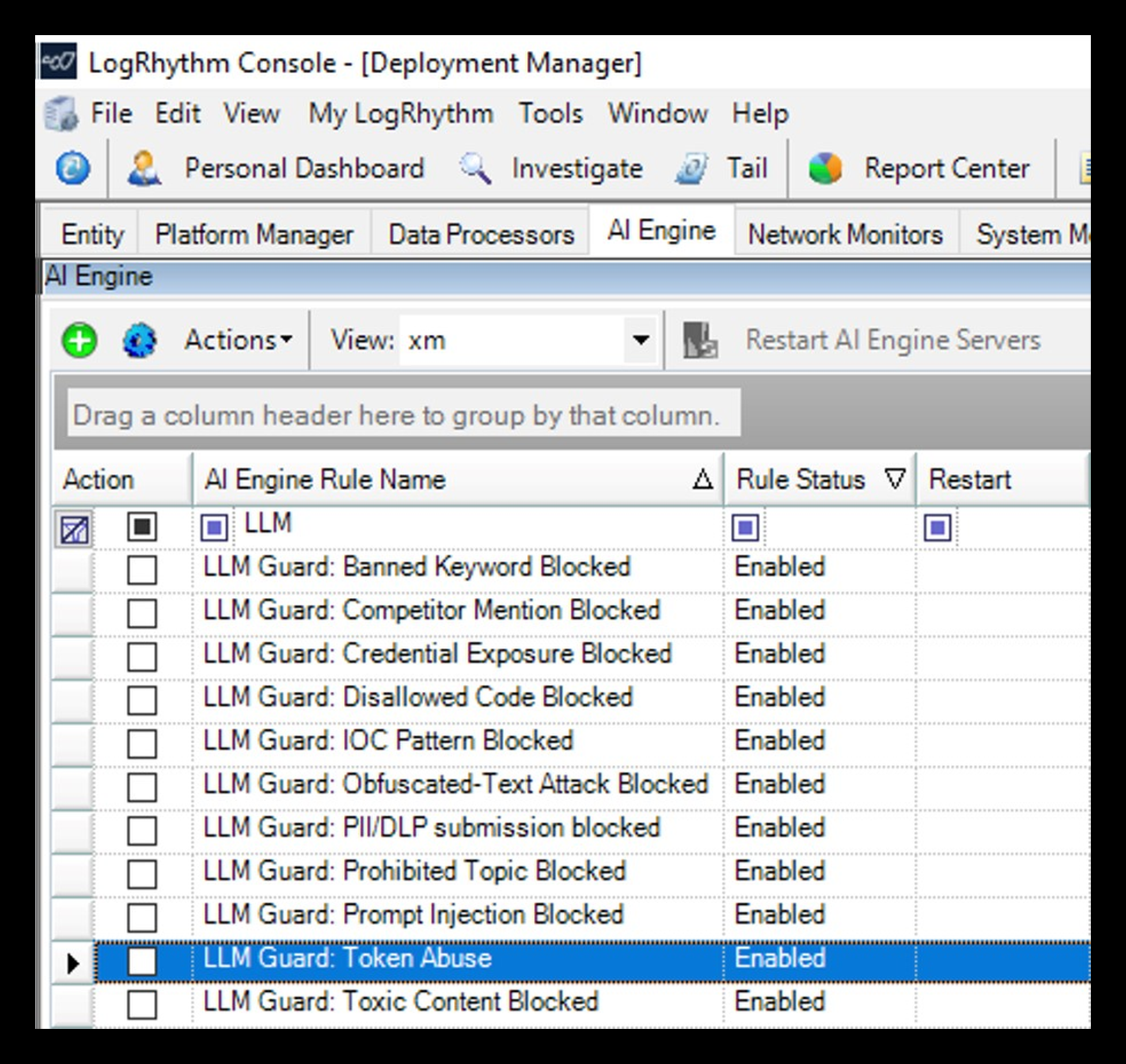Check the Toxic Content Blocked checkbox

coord(142,1004)
